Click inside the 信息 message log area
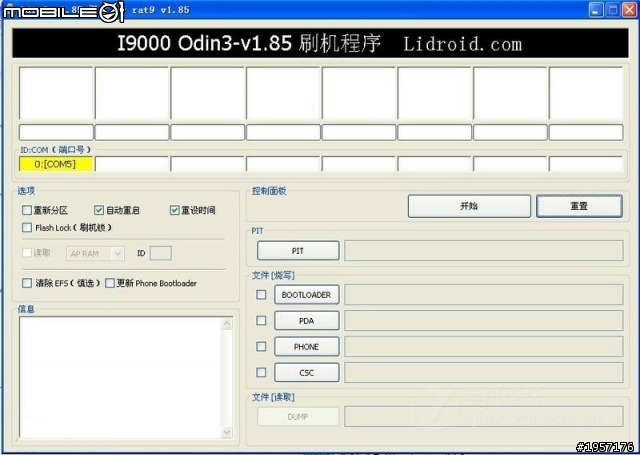This screenshot has height=455, width=640. [x=120, y=378]
